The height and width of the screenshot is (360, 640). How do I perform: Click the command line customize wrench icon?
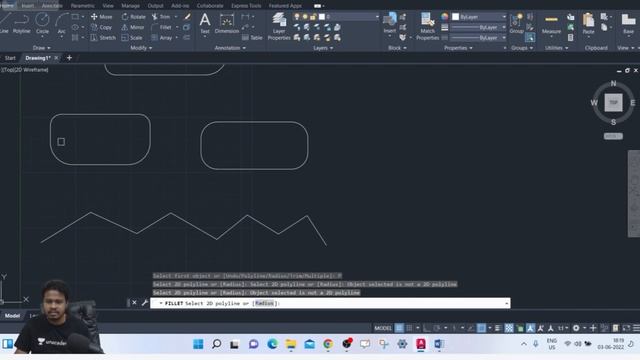[144, 302]
